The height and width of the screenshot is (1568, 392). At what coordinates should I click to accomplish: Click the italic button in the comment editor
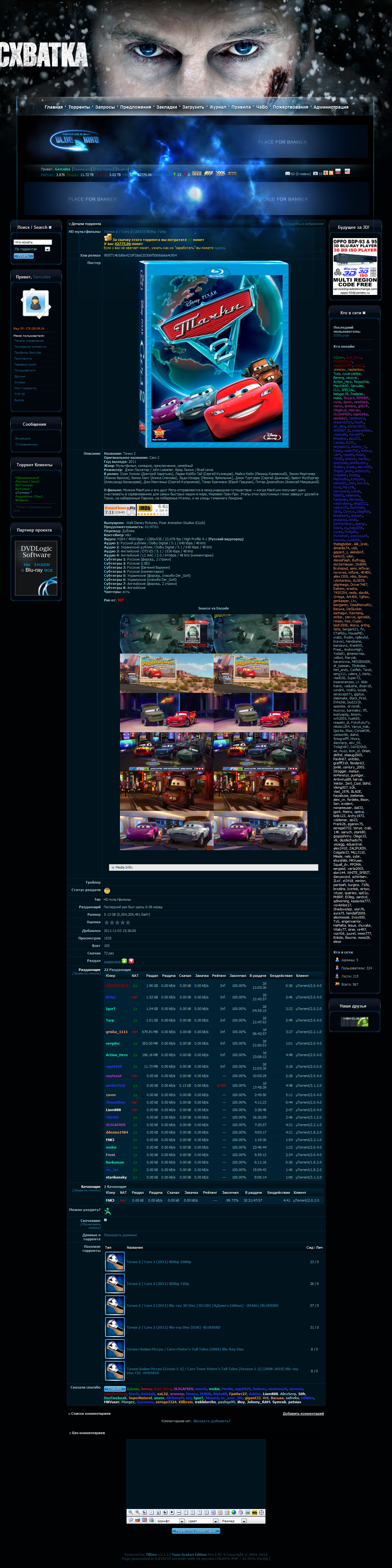click(151, 1513)
